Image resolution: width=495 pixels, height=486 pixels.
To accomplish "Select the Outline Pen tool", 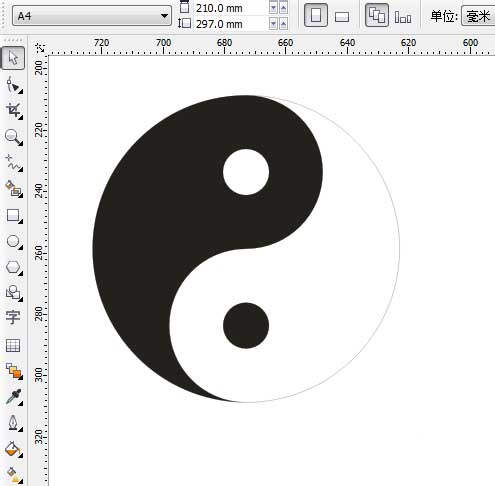I will pos(13,423).
